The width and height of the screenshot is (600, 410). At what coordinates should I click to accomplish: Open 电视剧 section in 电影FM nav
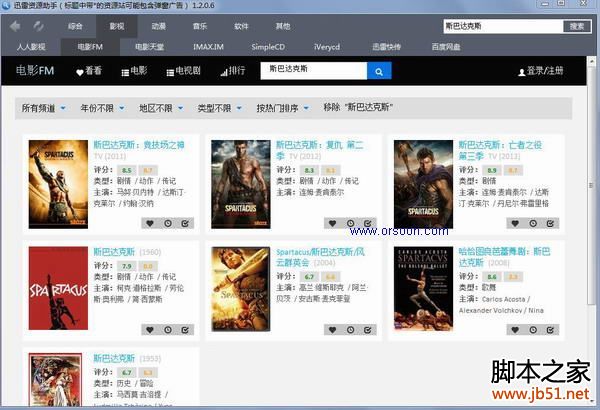click(x=183, y=71)
